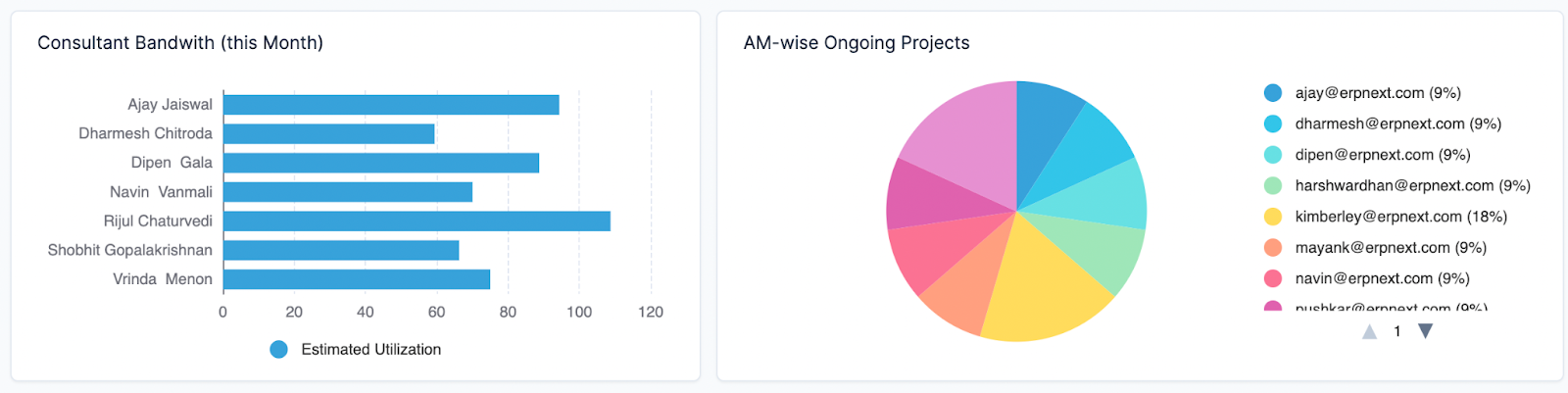Screen dimensions: 1568x393
Task: Click Rijul Chaturvedi utilization bar
Action: 416,221
